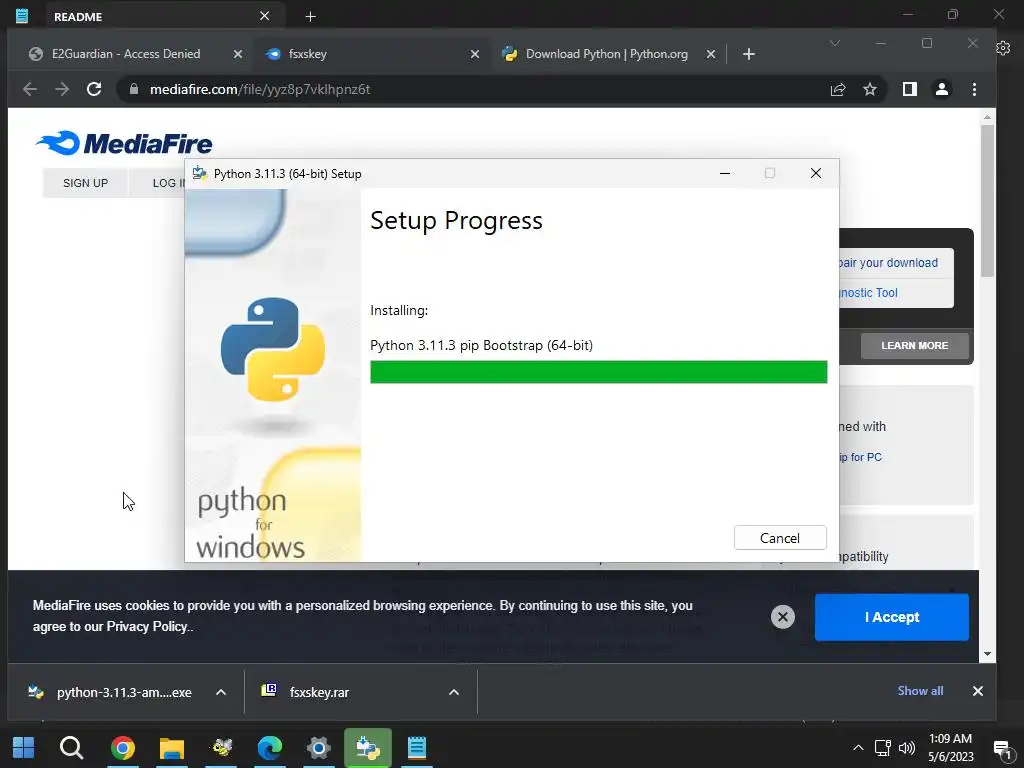Click the I Accept cookies button
This screenshot has width=1024, height=768.
tap(891, 617)
